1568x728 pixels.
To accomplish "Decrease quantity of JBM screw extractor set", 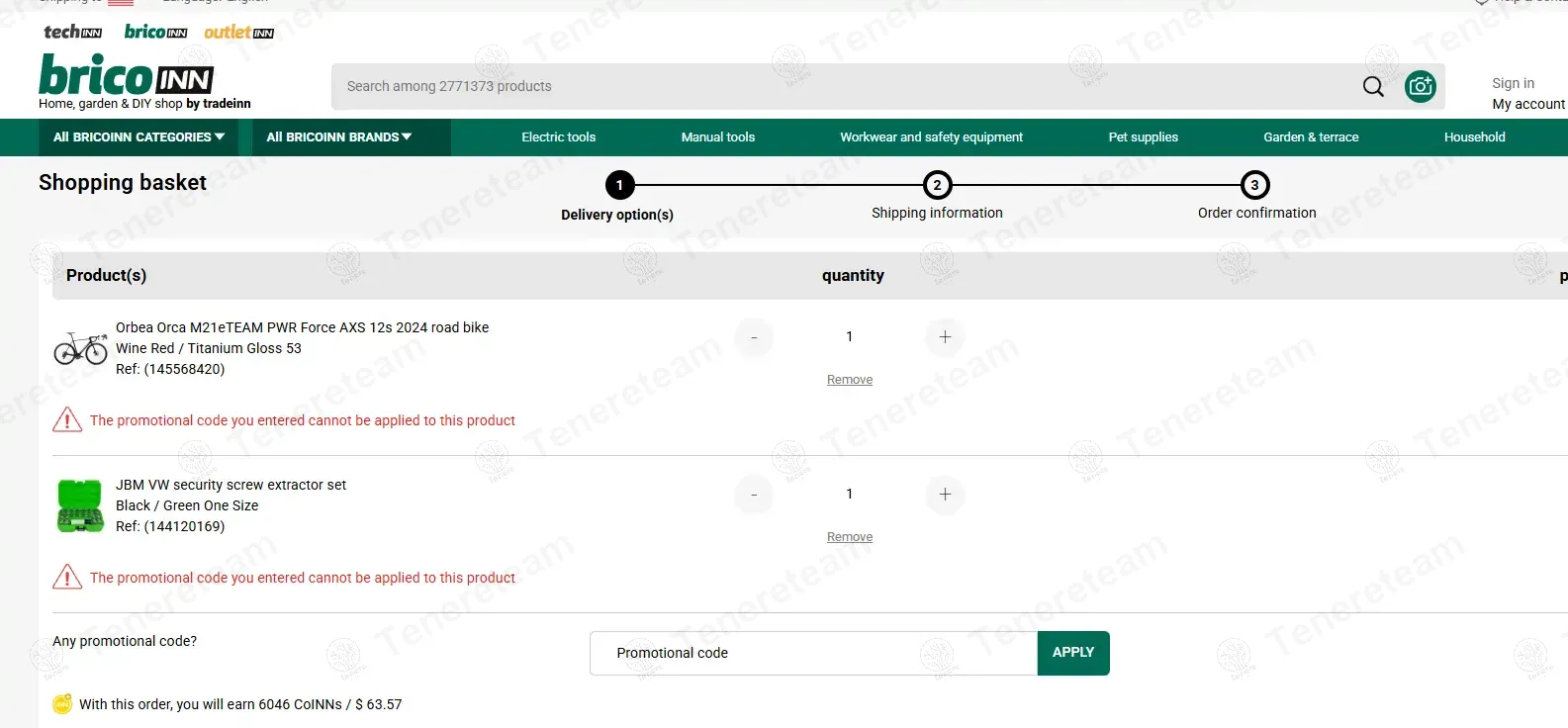I will tap(754, 495).
